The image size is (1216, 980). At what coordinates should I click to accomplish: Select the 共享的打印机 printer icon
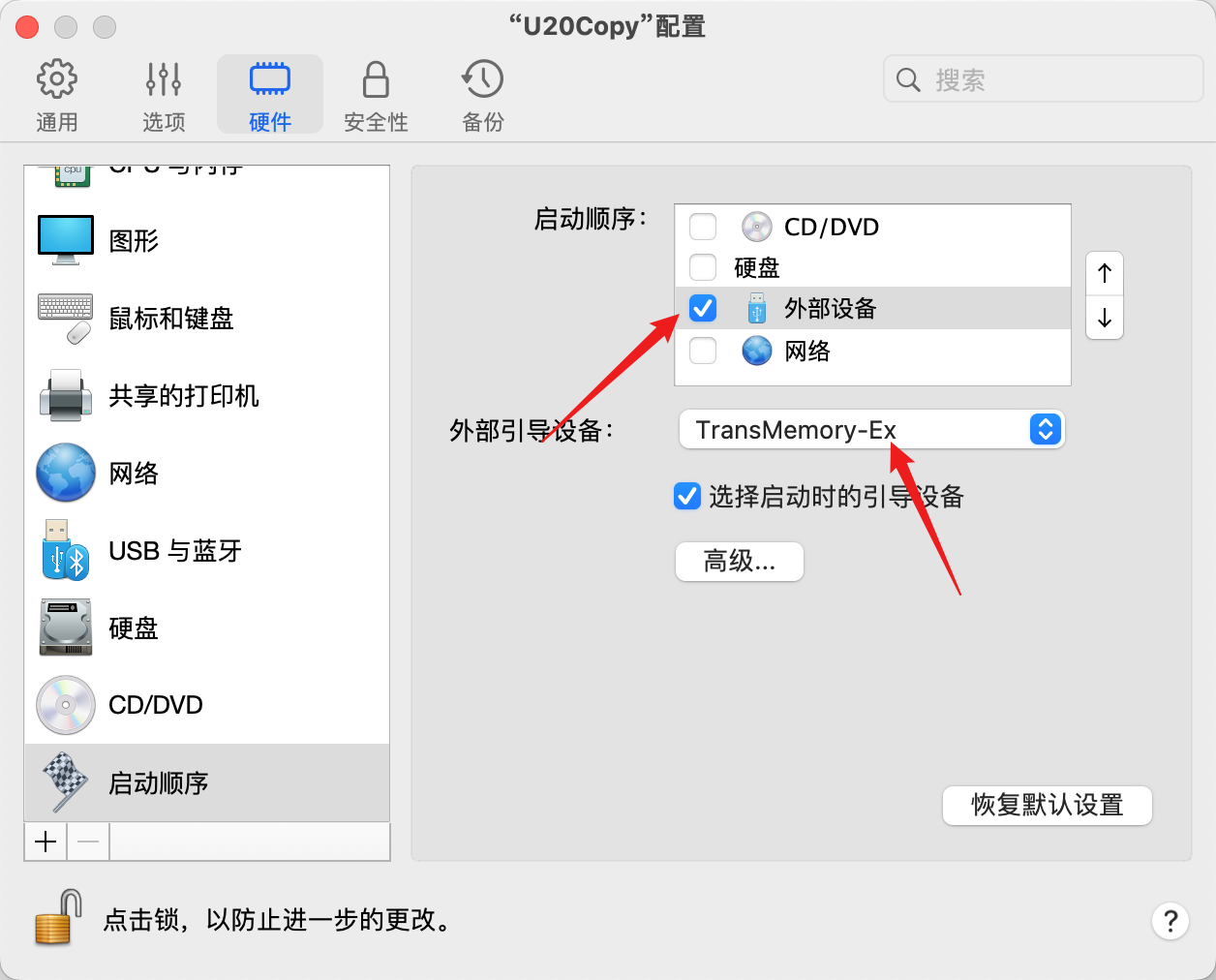[66, 395]
